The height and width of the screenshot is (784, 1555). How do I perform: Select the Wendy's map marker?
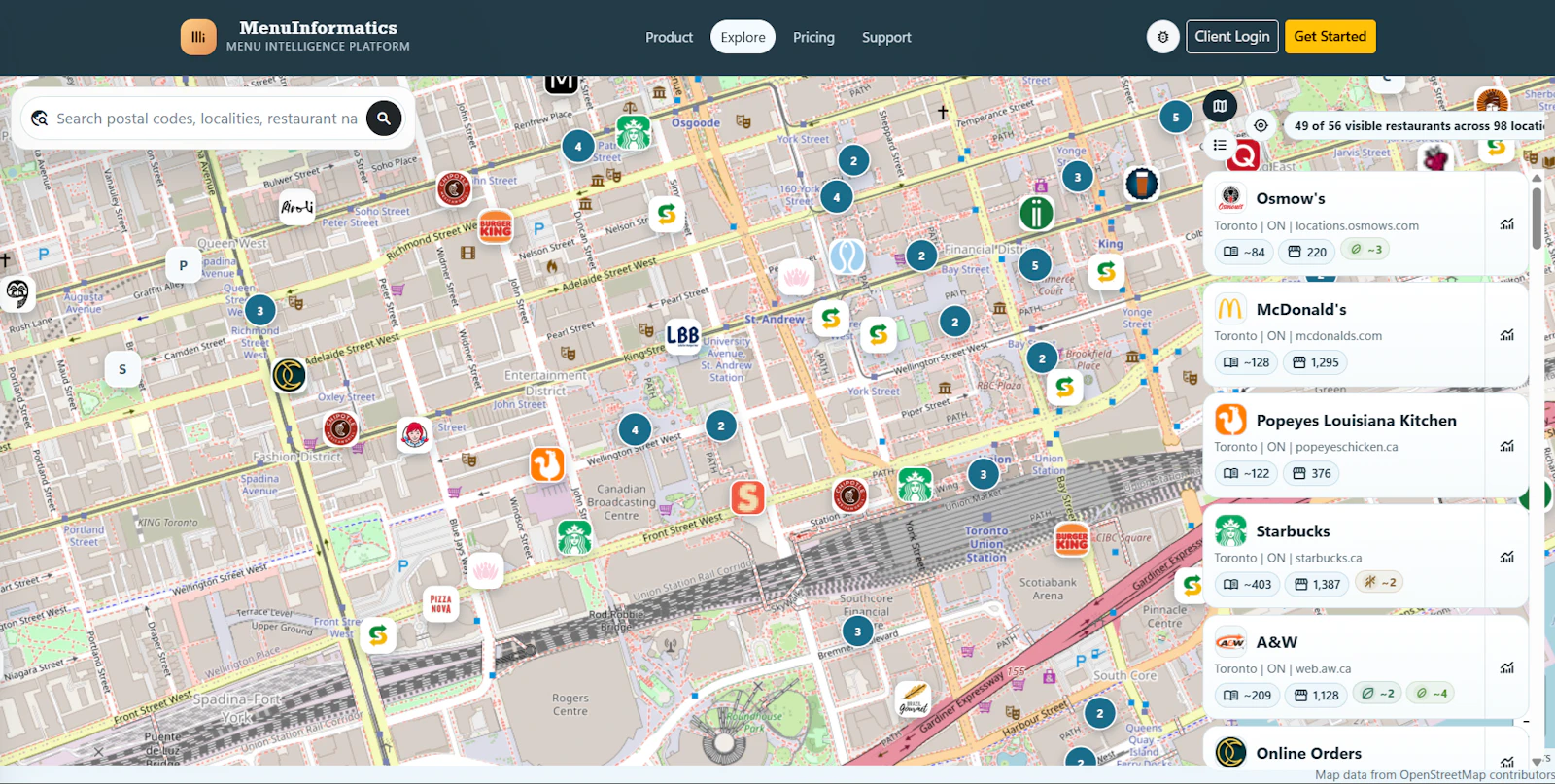point(414,434)
